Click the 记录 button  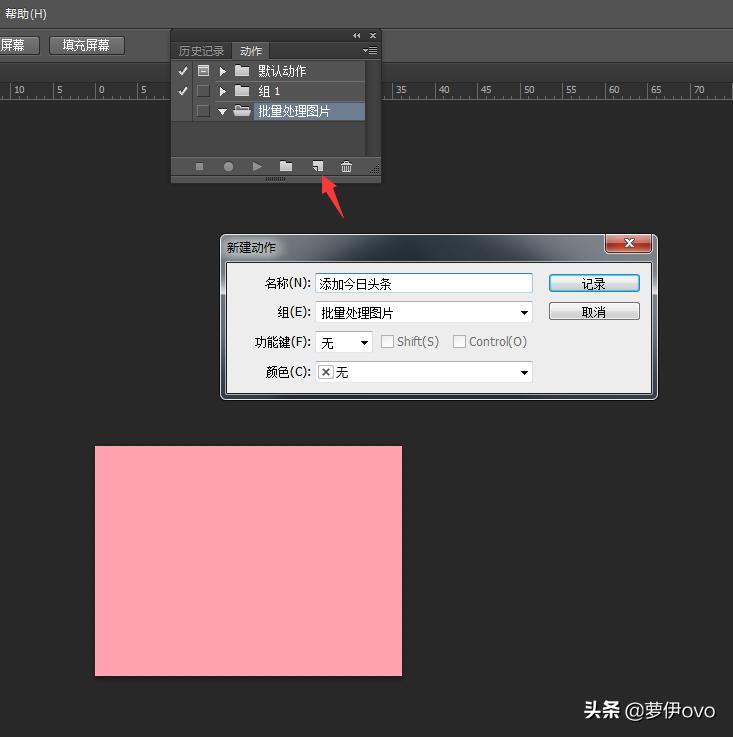click(594, 284)
